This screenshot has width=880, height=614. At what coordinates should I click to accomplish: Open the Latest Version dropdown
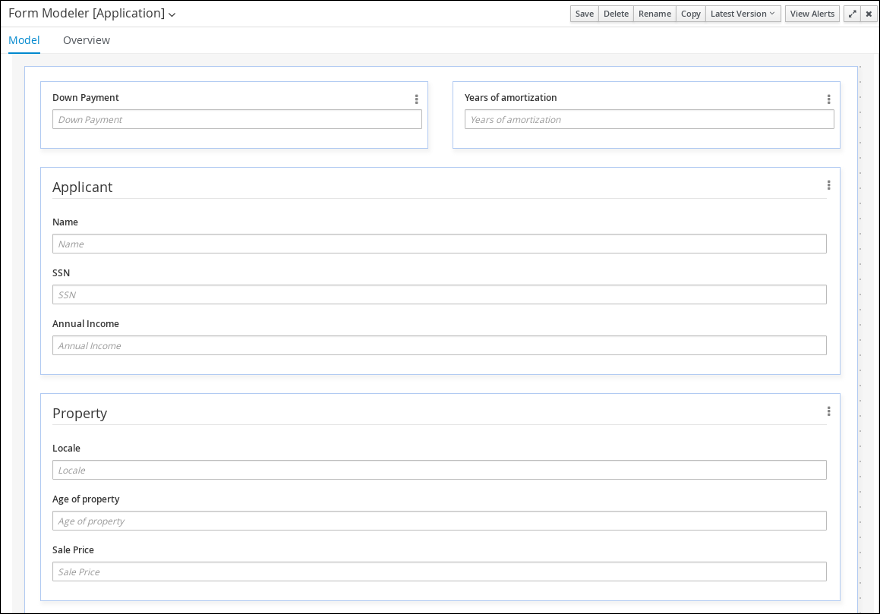tap(742, 14)
